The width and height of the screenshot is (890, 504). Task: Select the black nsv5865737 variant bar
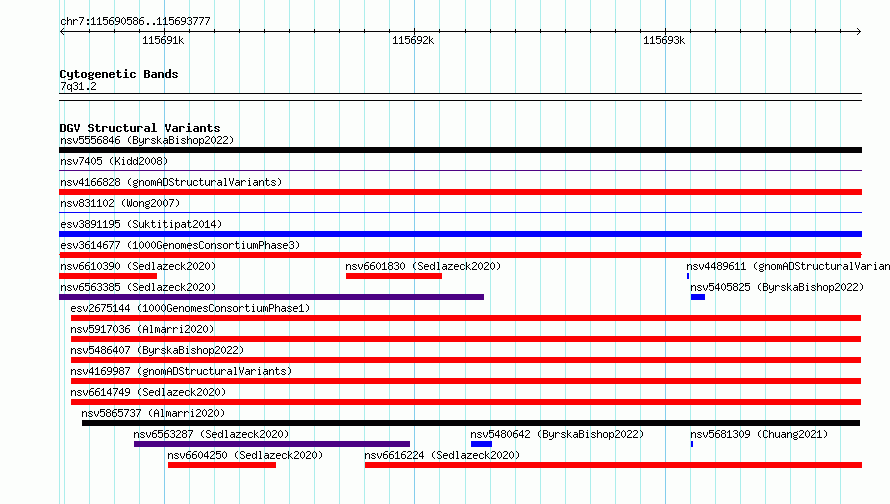(471, 423)
